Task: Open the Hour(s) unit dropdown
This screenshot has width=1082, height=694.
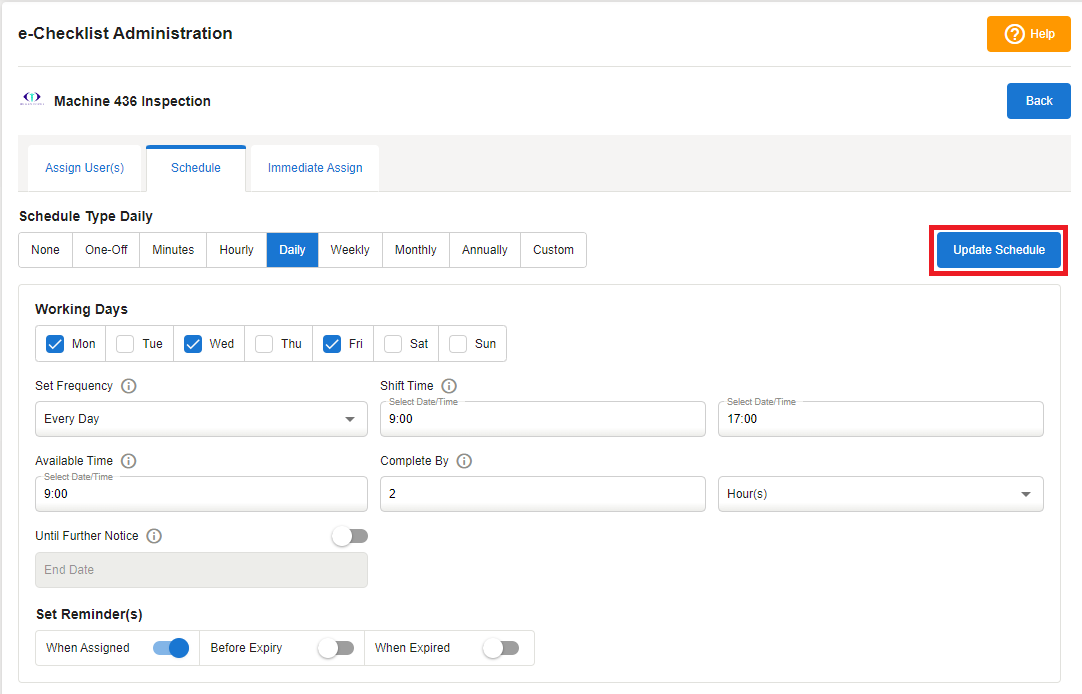Action: [880, 494]
